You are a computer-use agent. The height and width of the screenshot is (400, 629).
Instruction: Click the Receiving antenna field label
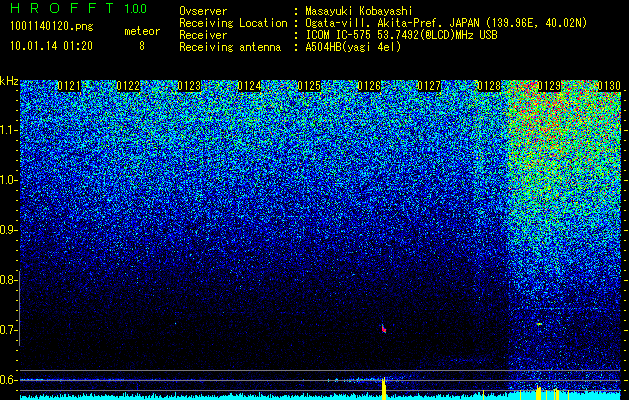pyautogui.click(x=230, y=47)
